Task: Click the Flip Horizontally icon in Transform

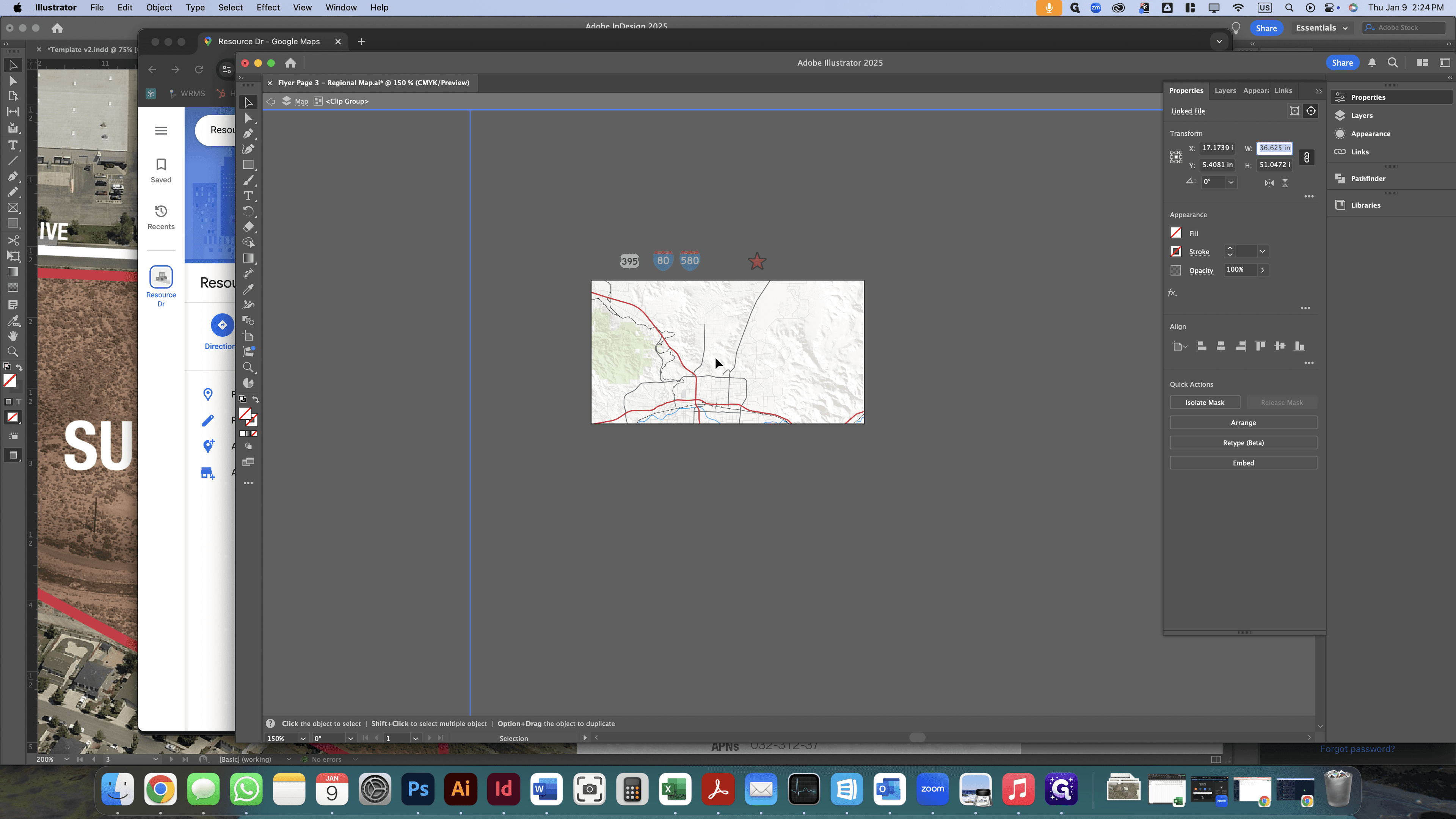Action: [1269, 182]
